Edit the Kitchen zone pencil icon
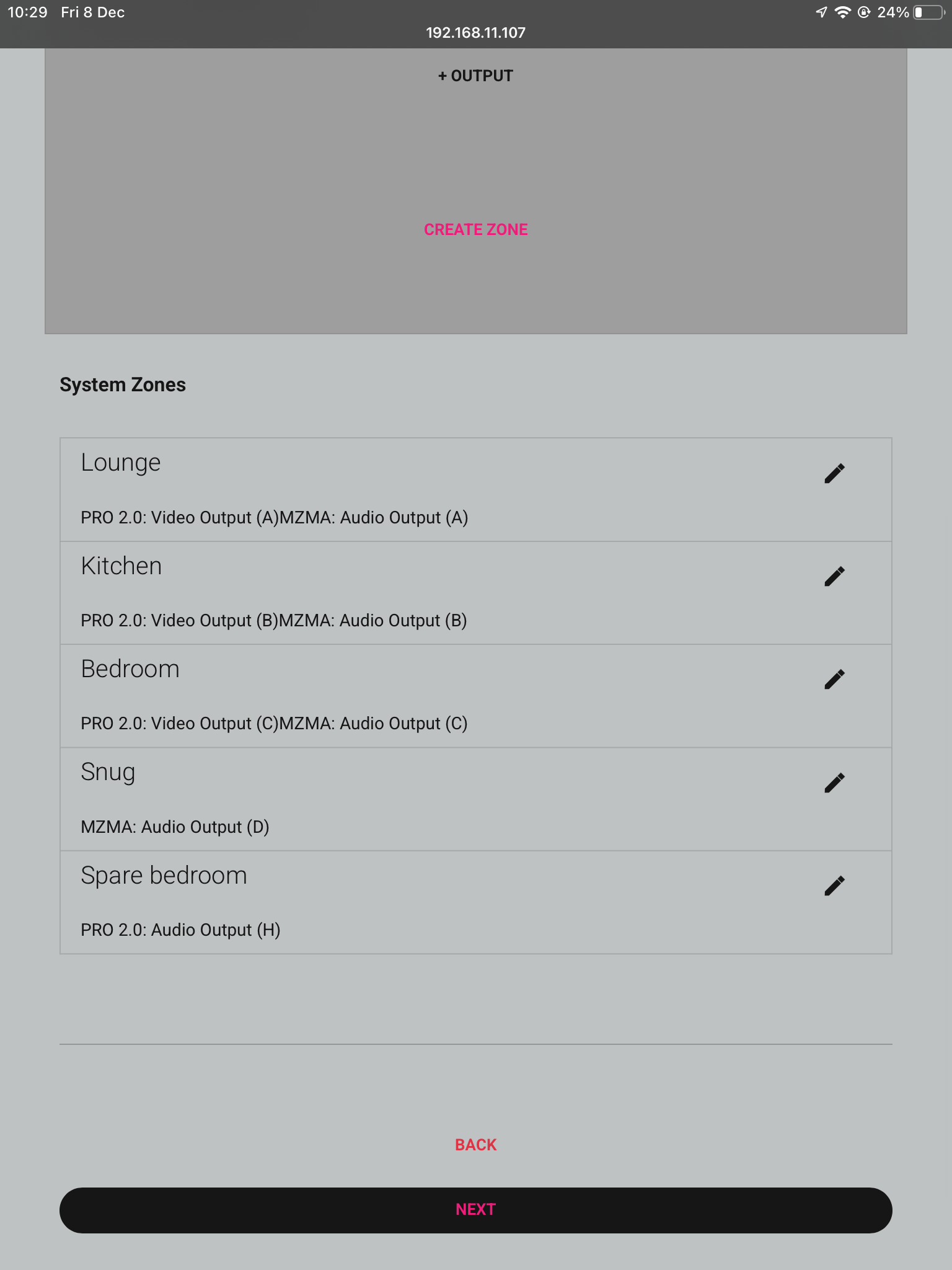 coord(834,576)
